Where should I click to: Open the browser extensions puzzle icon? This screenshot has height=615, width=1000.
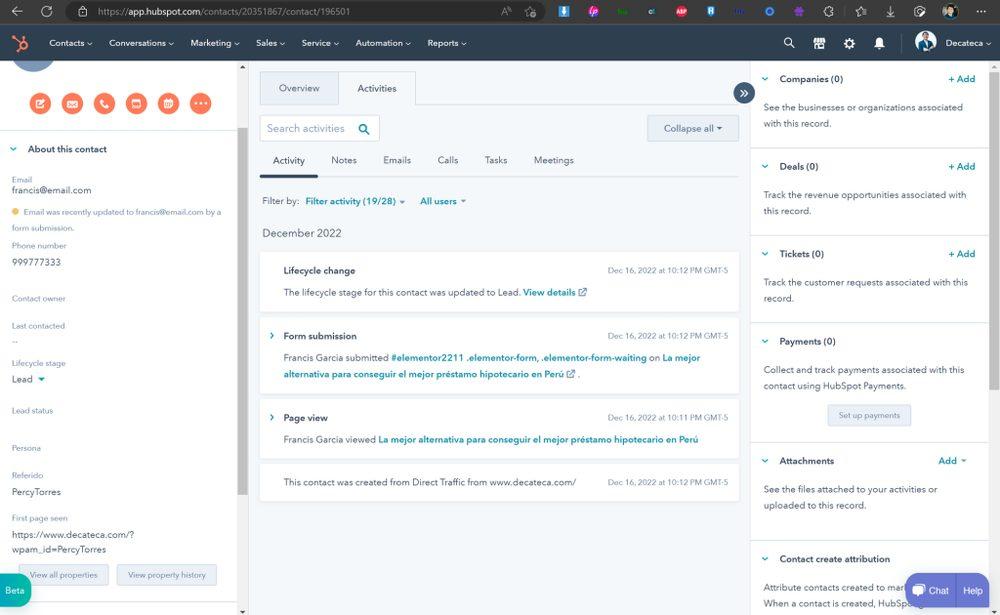tap(828, 11)
